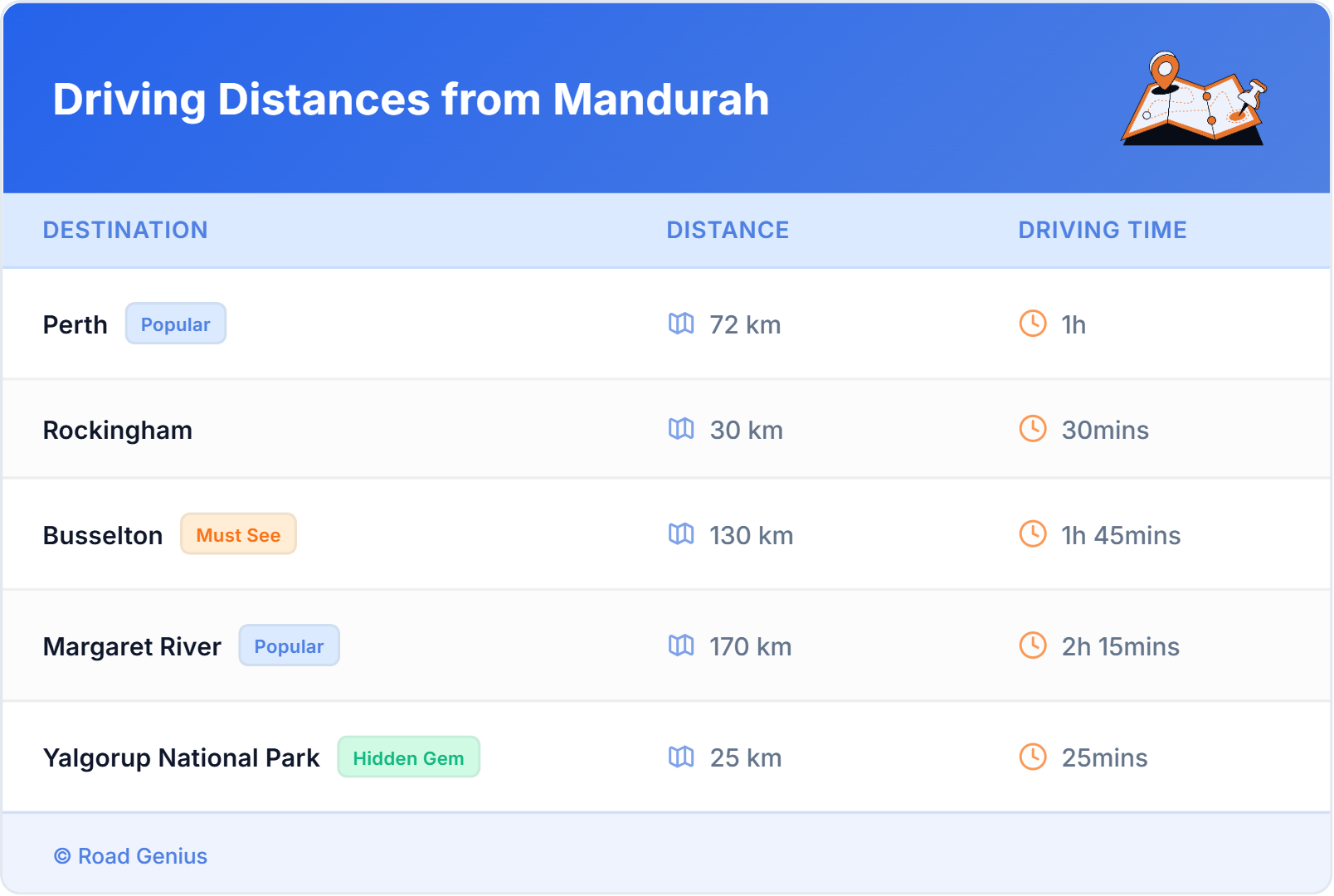The image size is (1334, 896).
Task: Click the clock icon next to 30mins
Action: [1032, 429]
